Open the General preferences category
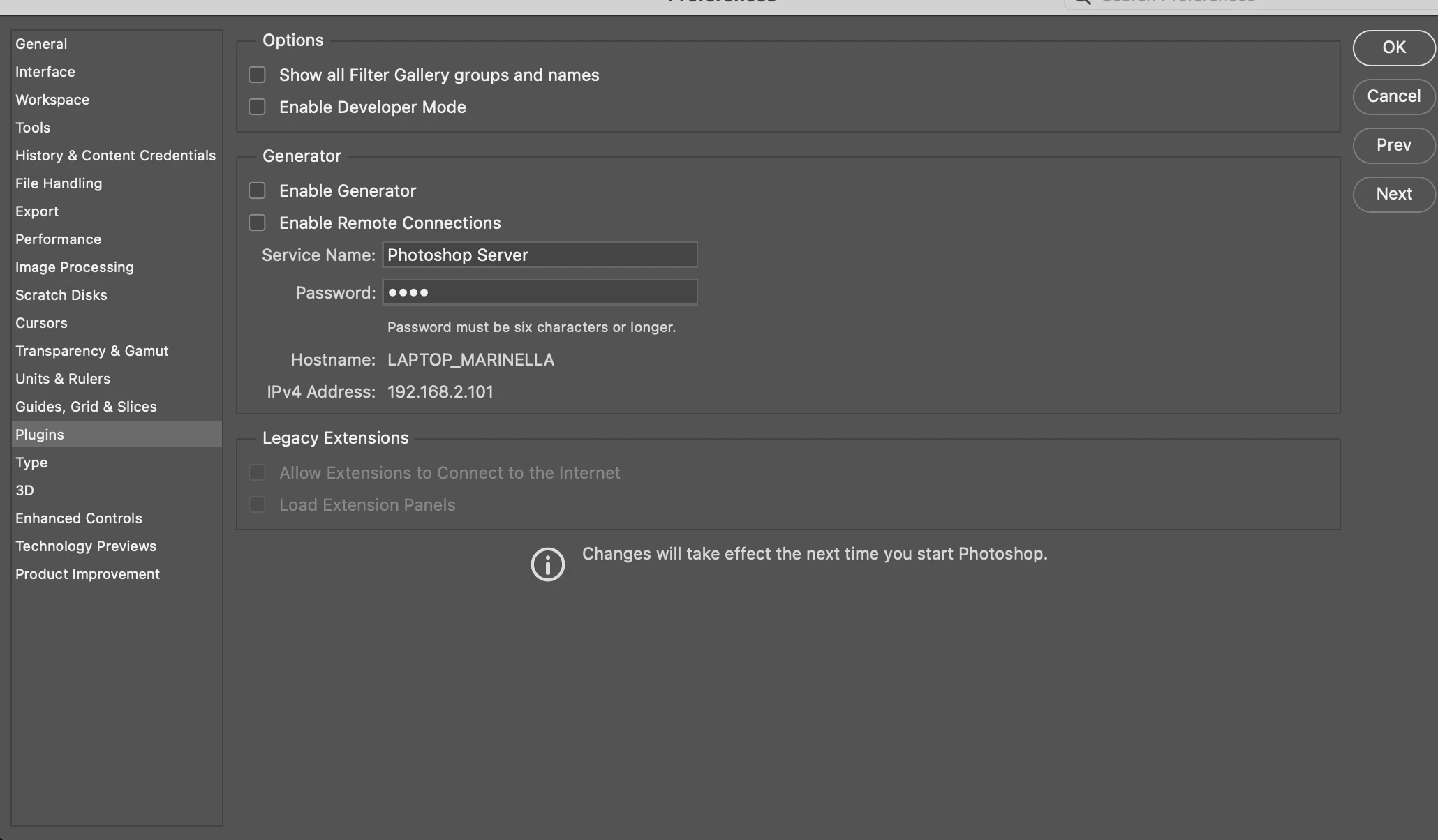 coord(41,44)
